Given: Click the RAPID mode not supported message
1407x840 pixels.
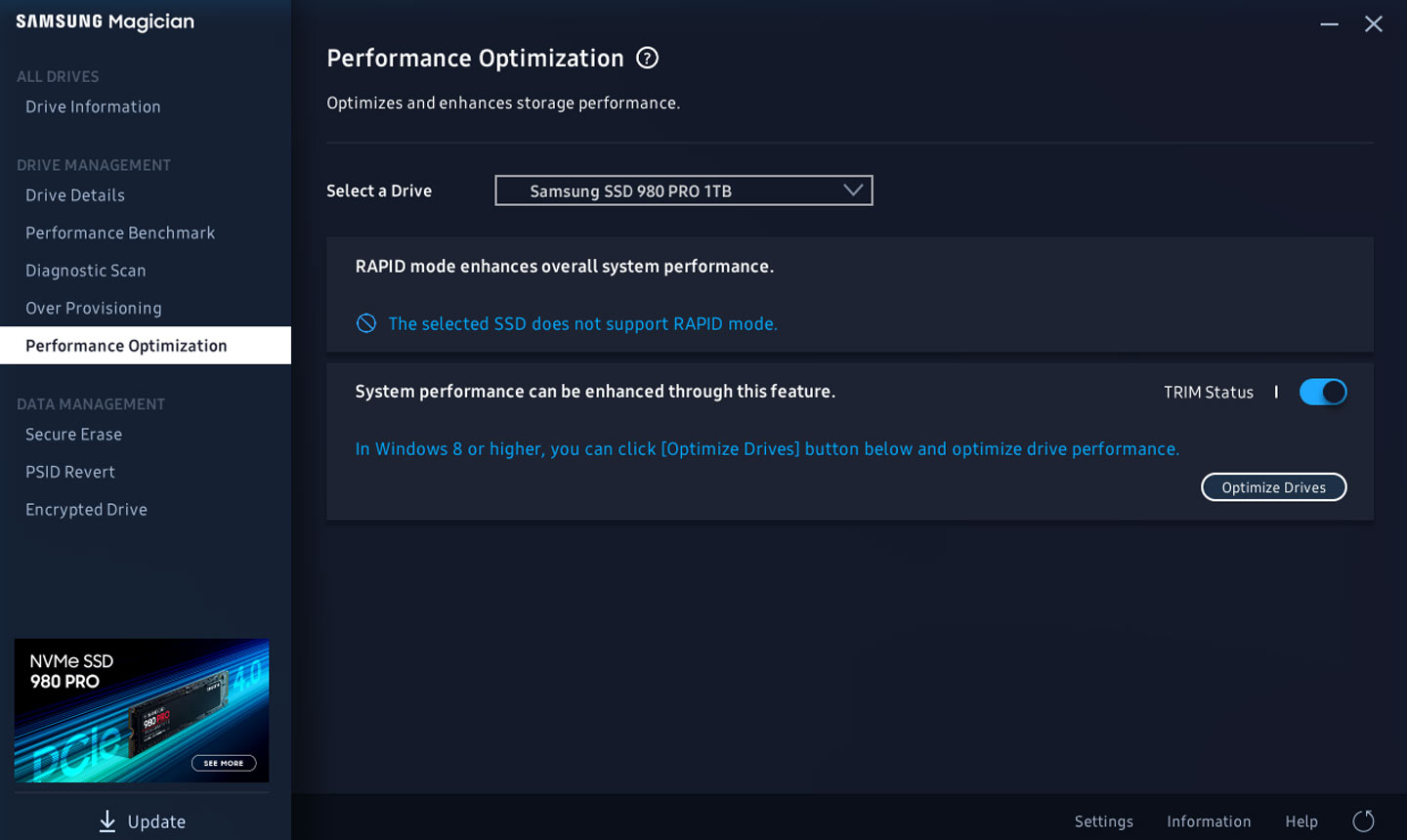Looking at the screenshot, I should [583, 323].
